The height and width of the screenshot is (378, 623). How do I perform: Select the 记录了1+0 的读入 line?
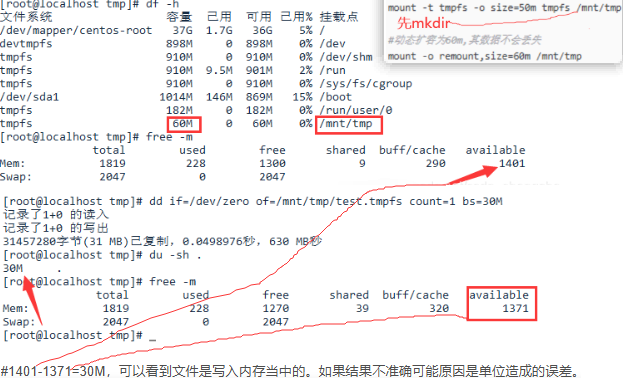56,215
